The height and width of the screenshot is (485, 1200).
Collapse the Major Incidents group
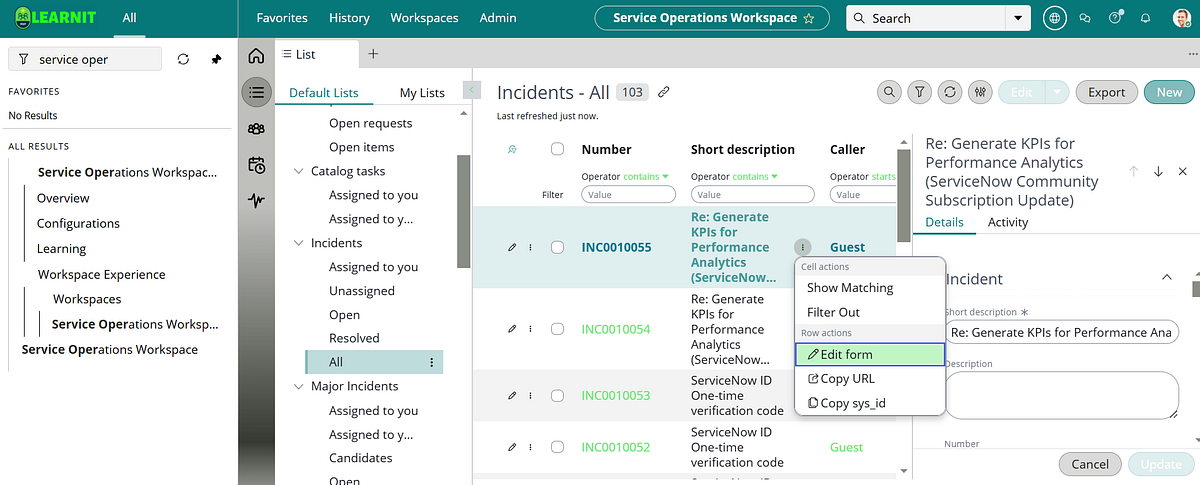click(298, 386)
